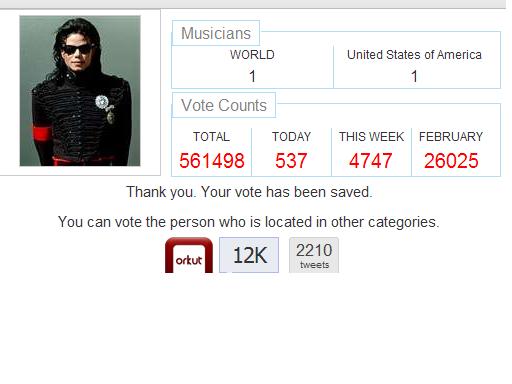Click this week's count 4747
512x384 pixels.
coord(371,161)
